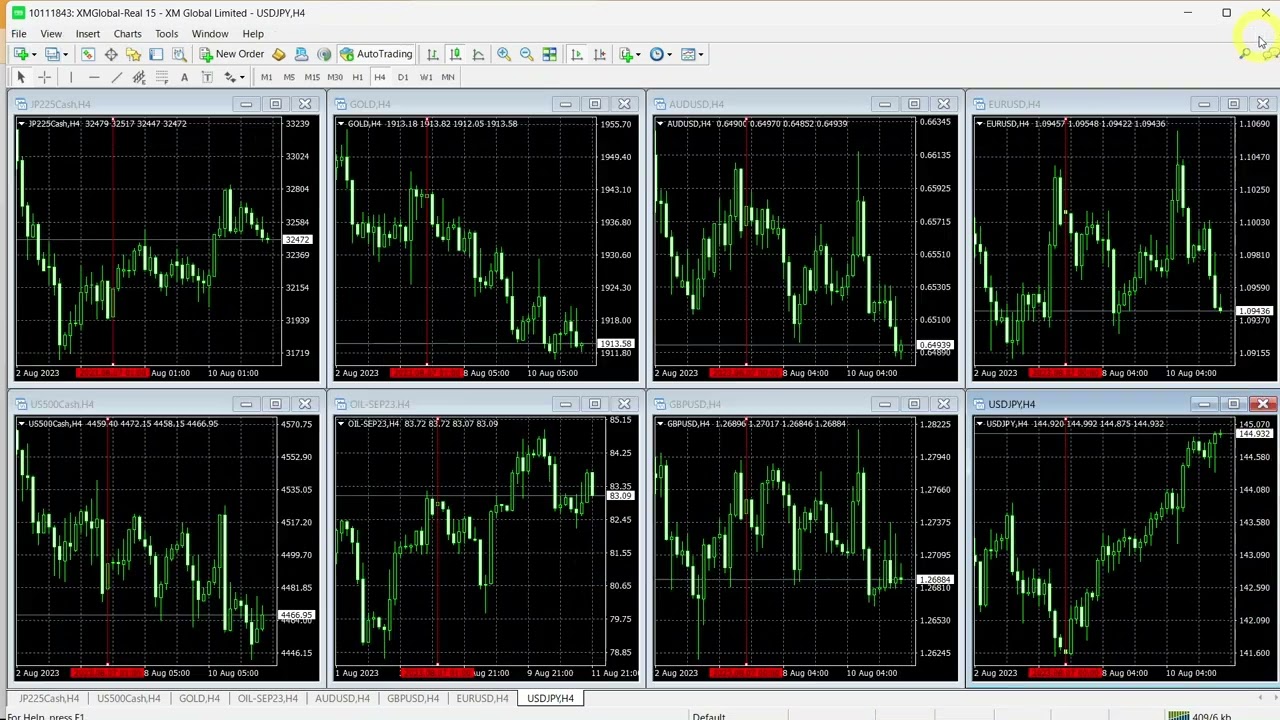The height and width of the screenshot is (720, 1280).
Task: Click the New Order button
Action: click(x=231, y=54)
